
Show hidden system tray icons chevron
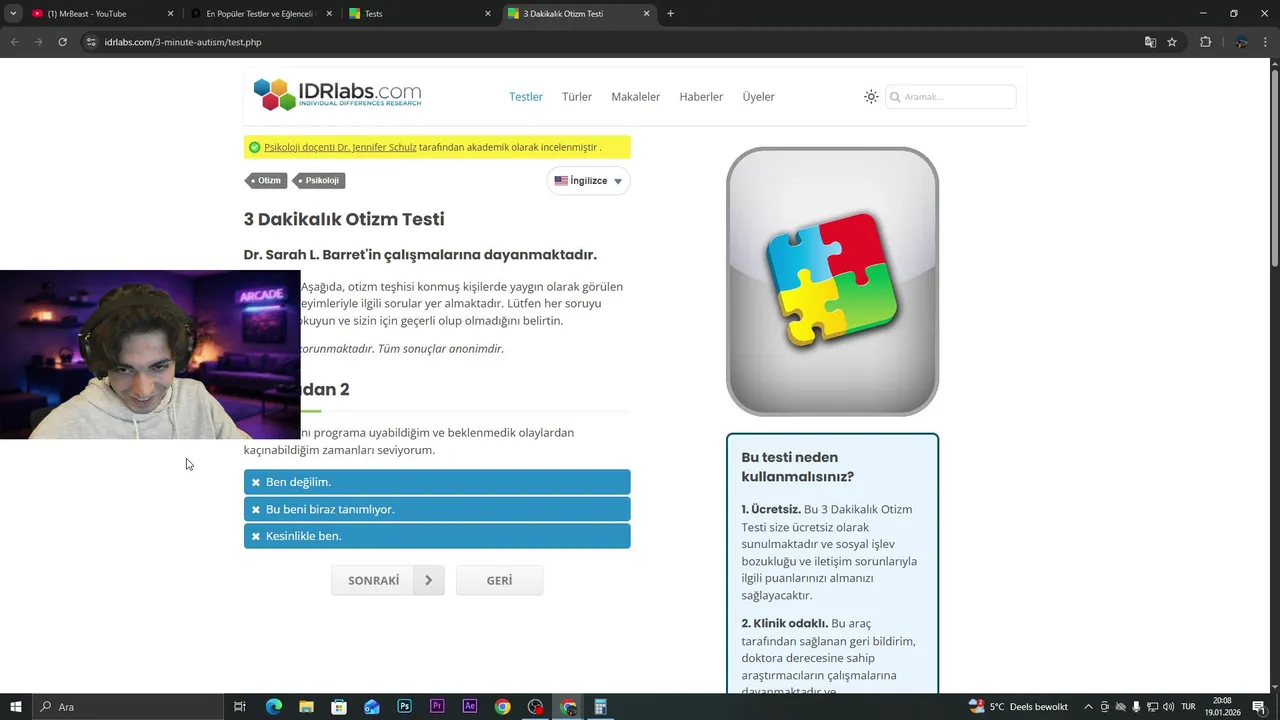[x=1088, y=707]
